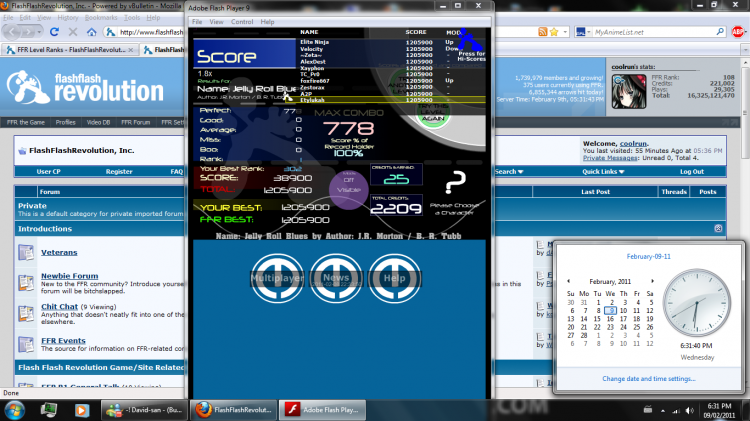
Task: Open the News circle button in Flash
Action: click(x=336, y=278)
